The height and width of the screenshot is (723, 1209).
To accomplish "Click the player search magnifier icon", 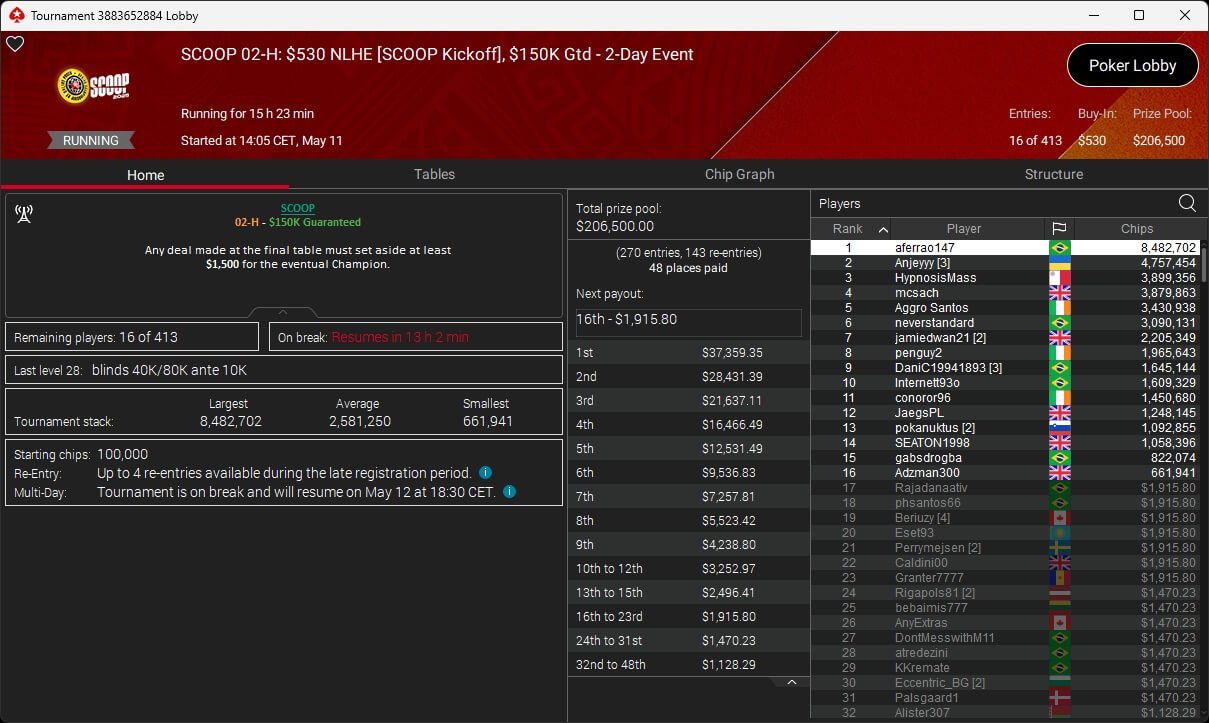I will point(1187,203).
